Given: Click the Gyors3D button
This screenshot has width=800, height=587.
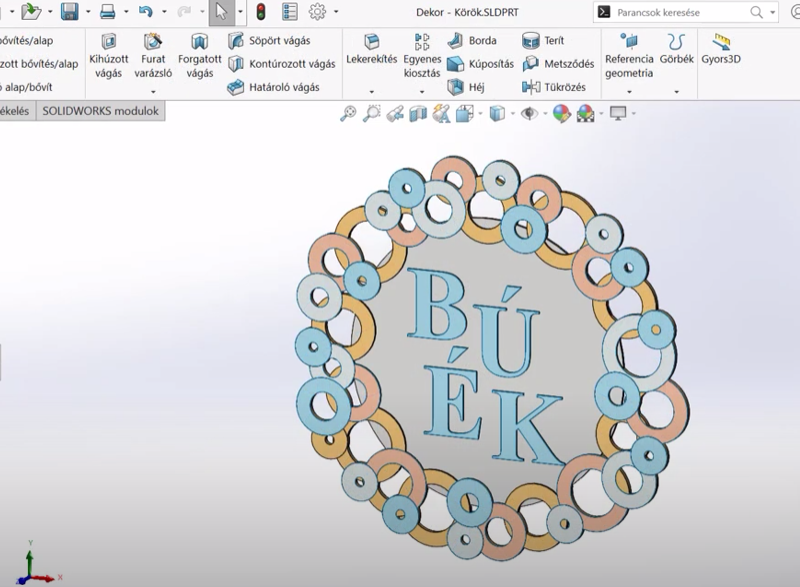Looking at the screenshot, I should pos(720,50).
